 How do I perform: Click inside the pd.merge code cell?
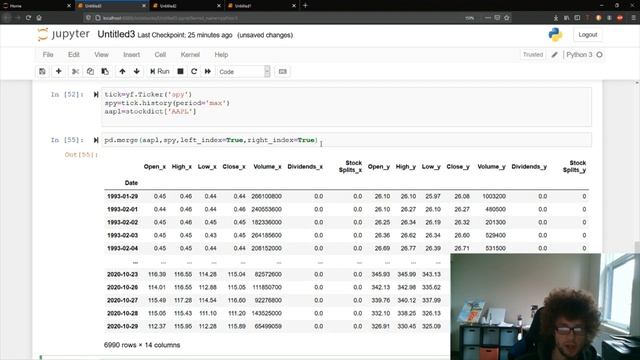pyautogui.click(x=346, y=140)
